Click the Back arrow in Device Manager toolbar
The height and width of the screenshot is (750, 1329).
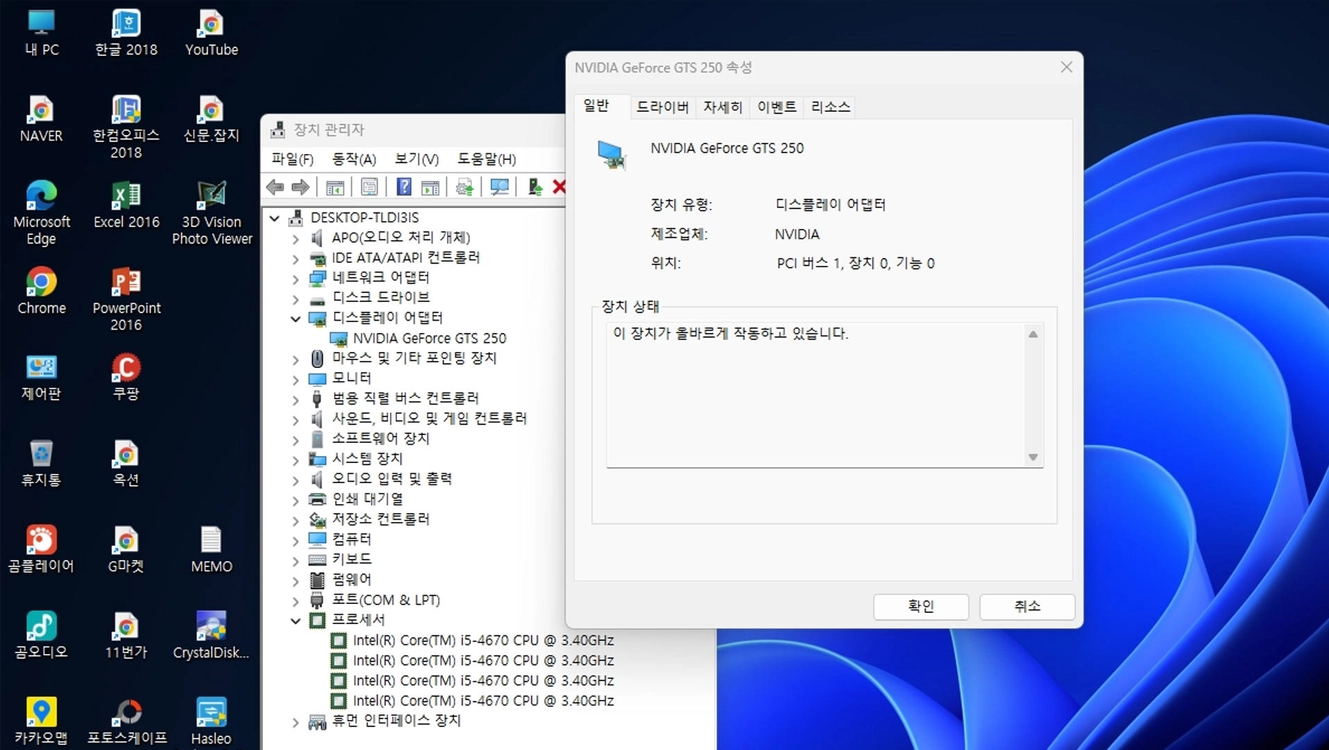point(275,187)
